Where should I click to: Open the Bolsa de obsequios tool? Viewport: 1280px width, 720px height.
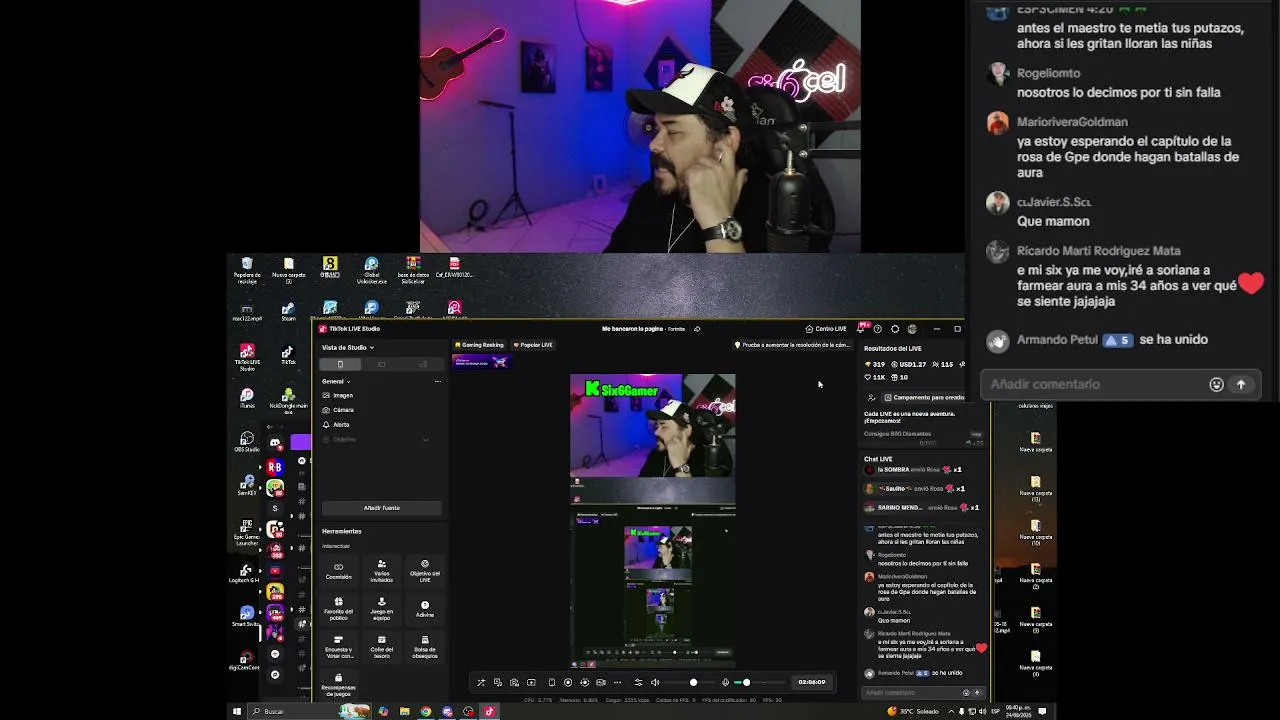tap(425, 646)
